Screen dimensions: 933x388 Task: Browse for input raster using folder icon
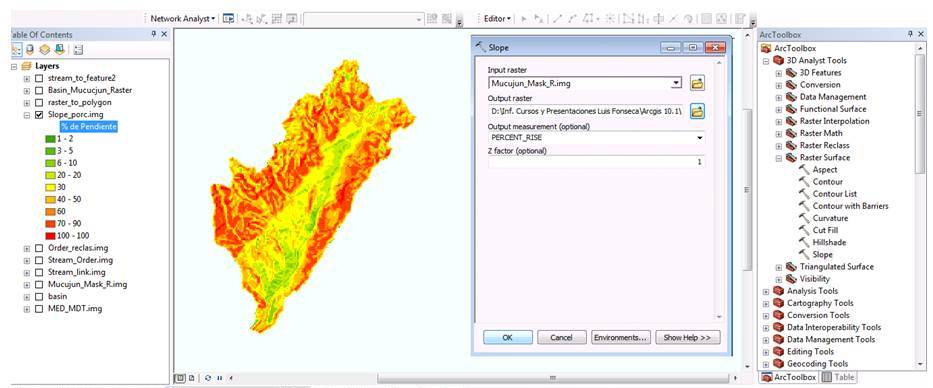point(697,83)
